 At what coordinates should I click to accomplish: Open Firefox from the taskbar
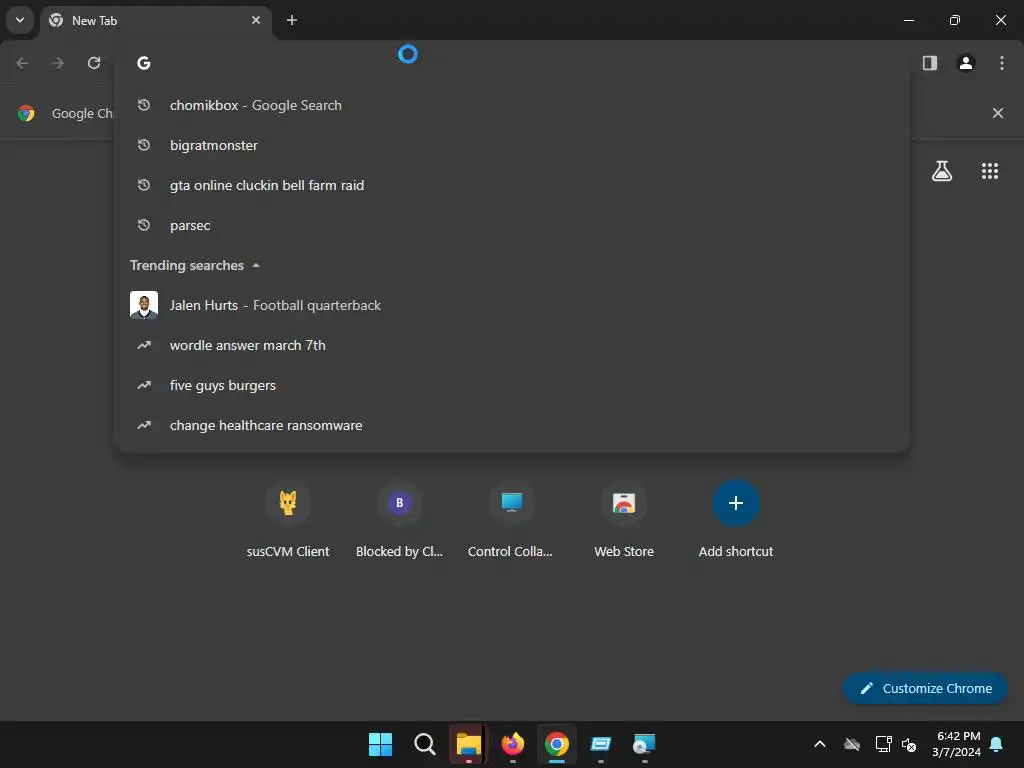tap(513, 744)
